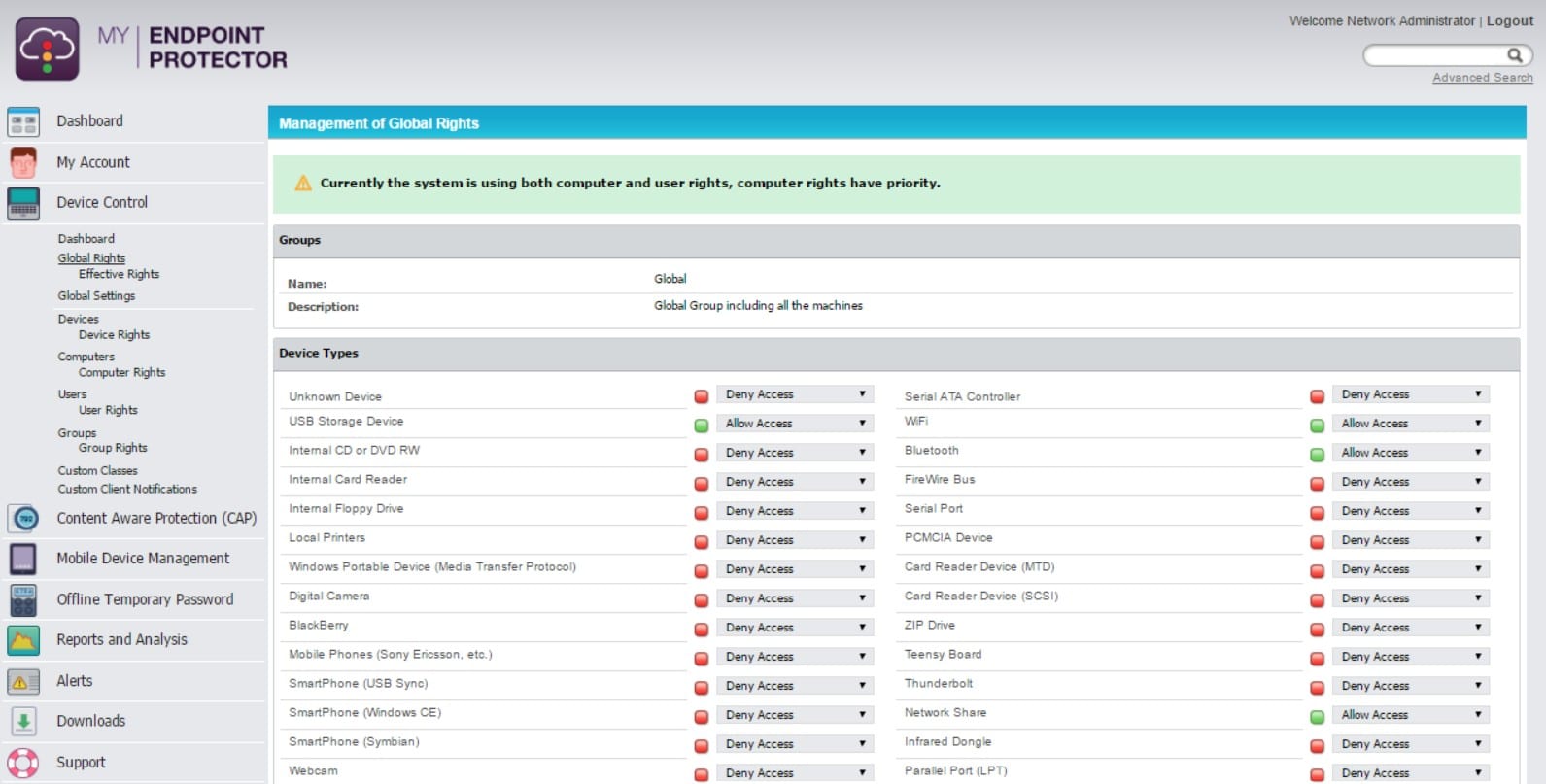The image size is (1546, 784).
Task: Expand the WiFi access rights dropdown
Action: point(1410,424)
